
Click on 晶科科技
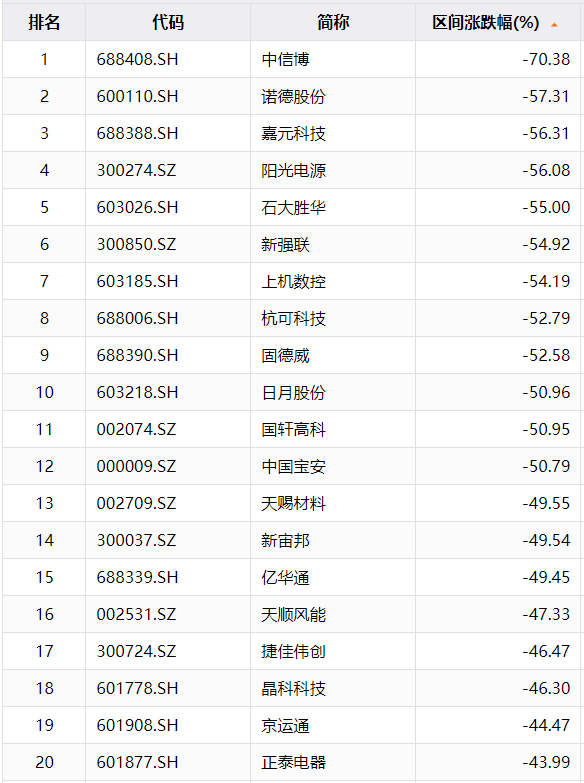pos(294,688)
